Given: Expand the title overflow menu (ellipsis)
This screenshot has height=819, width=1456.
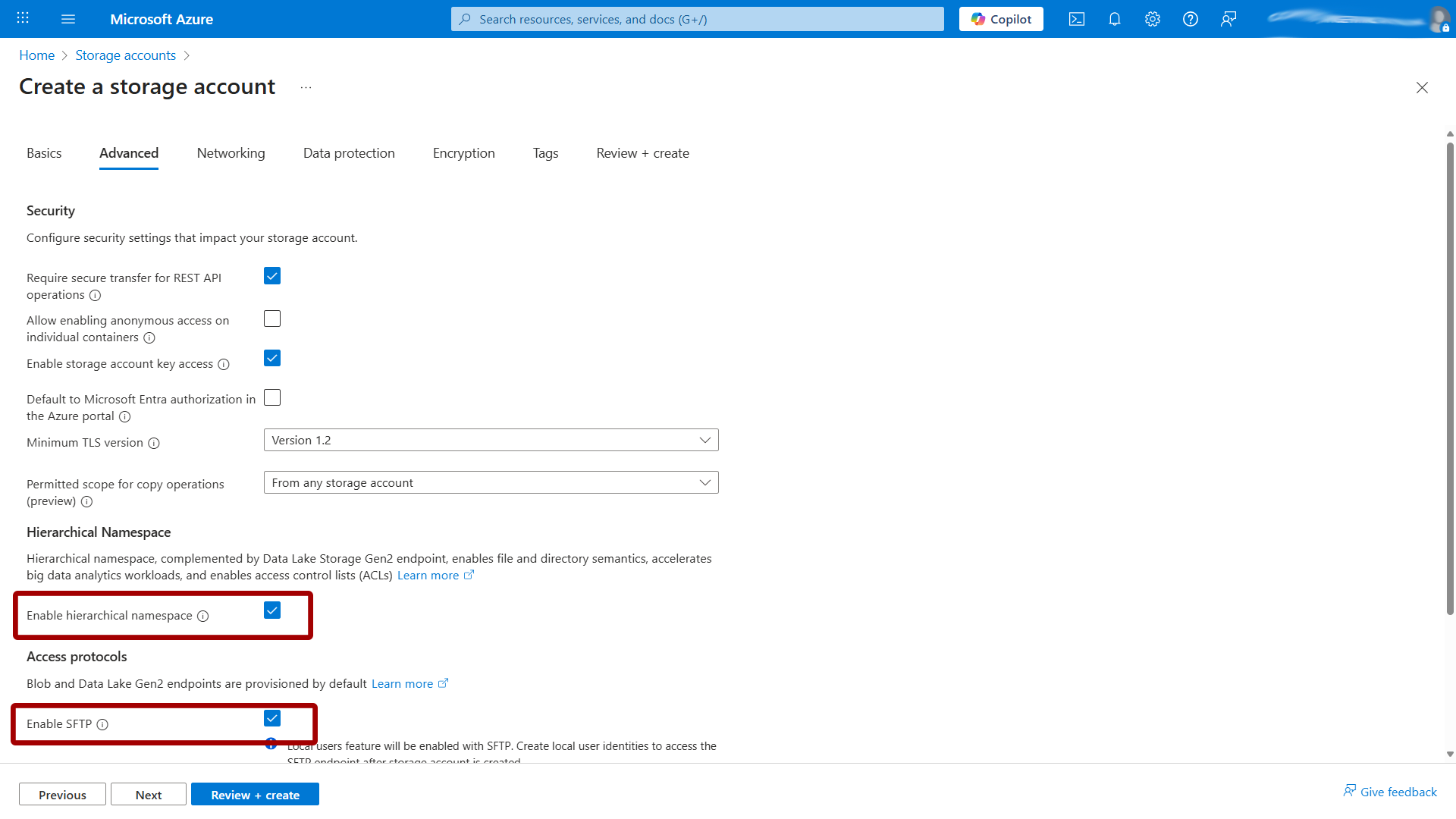Looking at the screenshot, I should click(x=306, y=87).
